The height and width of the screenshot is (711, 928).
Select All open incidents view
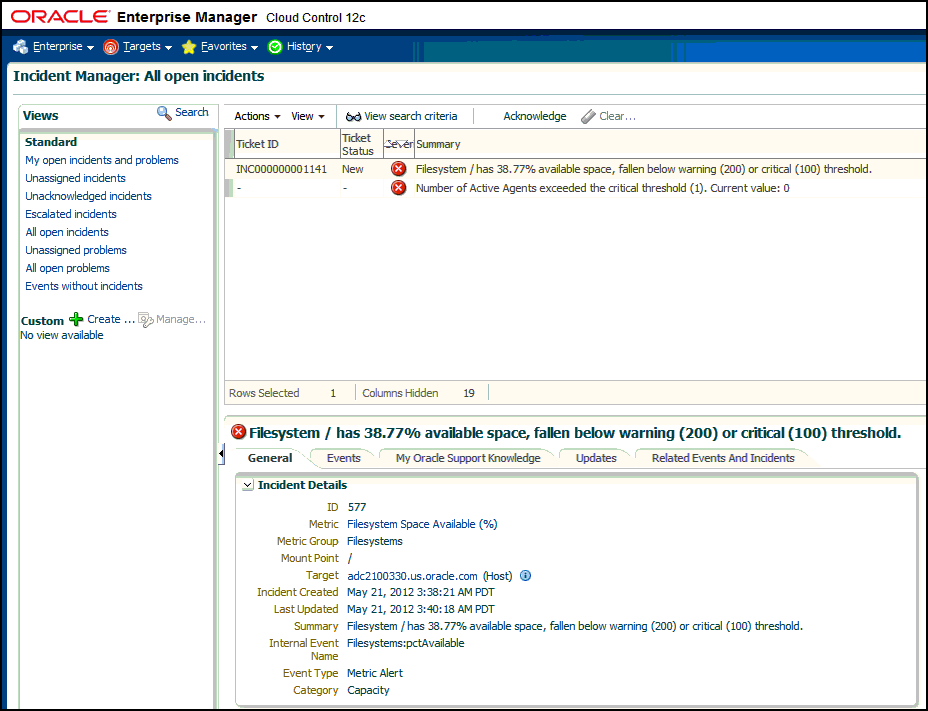point(67,232)
